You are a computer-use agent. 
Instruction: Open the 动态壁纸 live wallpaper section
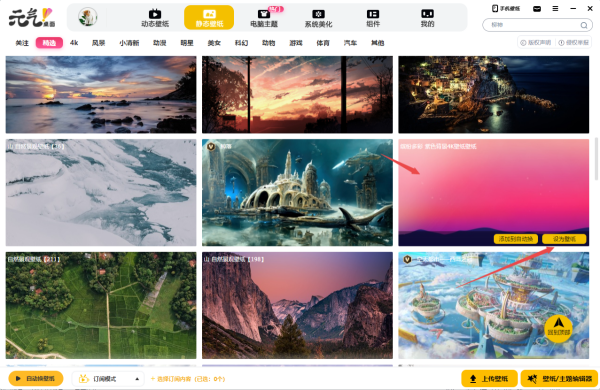click(x=155, y=18)
